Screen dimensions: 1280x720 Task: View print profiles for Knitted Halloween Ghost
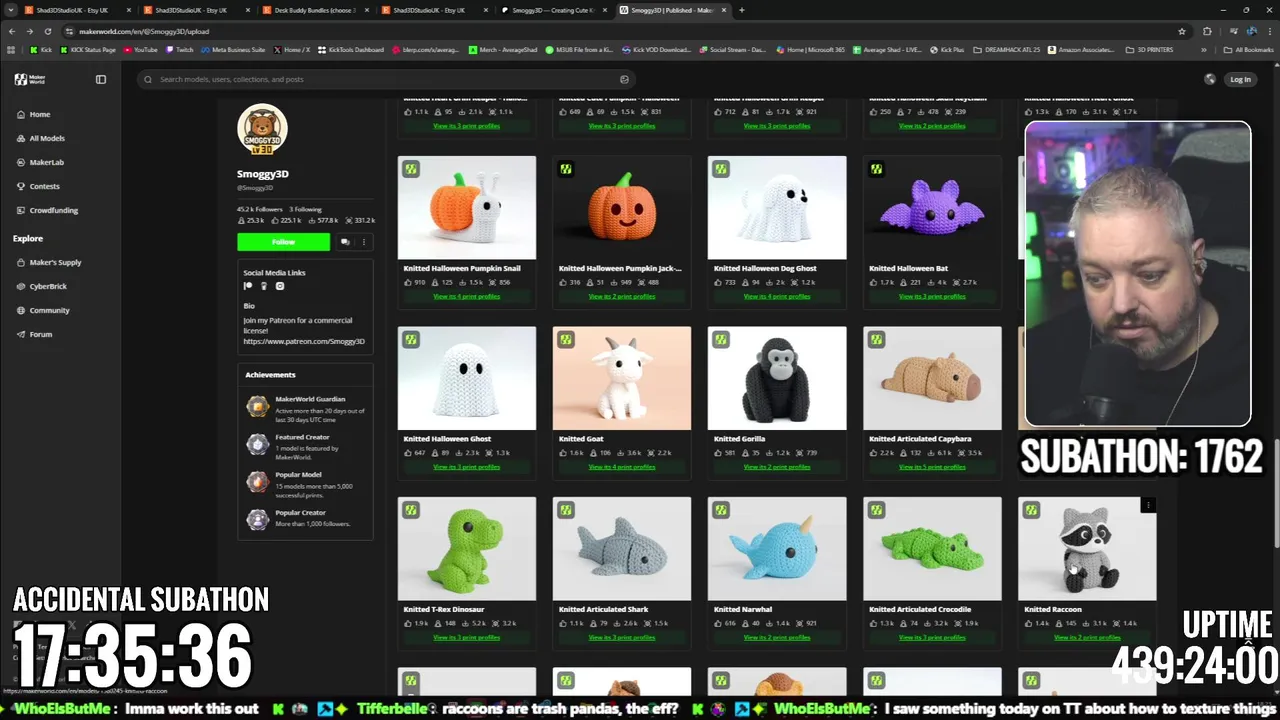(x=467, y=467)
